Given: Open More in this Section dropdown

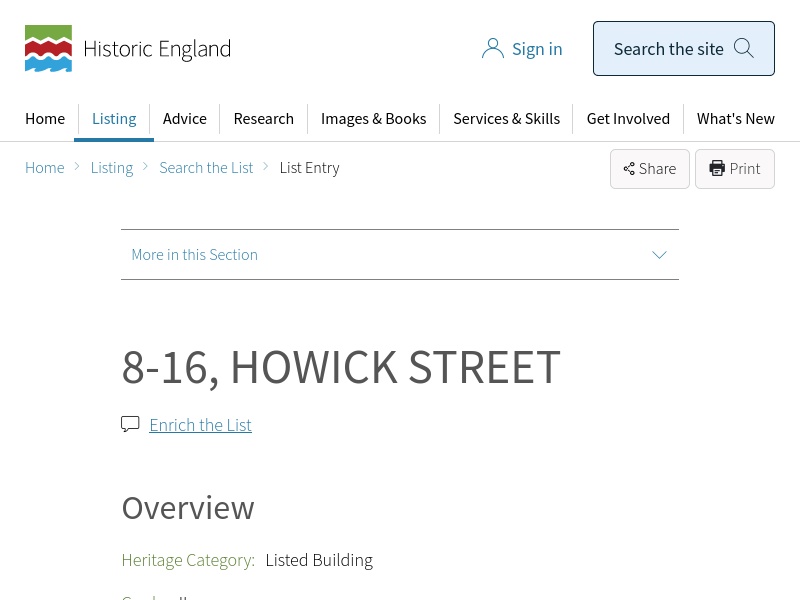Looking at the screenshot, I should tap(195, 255).
